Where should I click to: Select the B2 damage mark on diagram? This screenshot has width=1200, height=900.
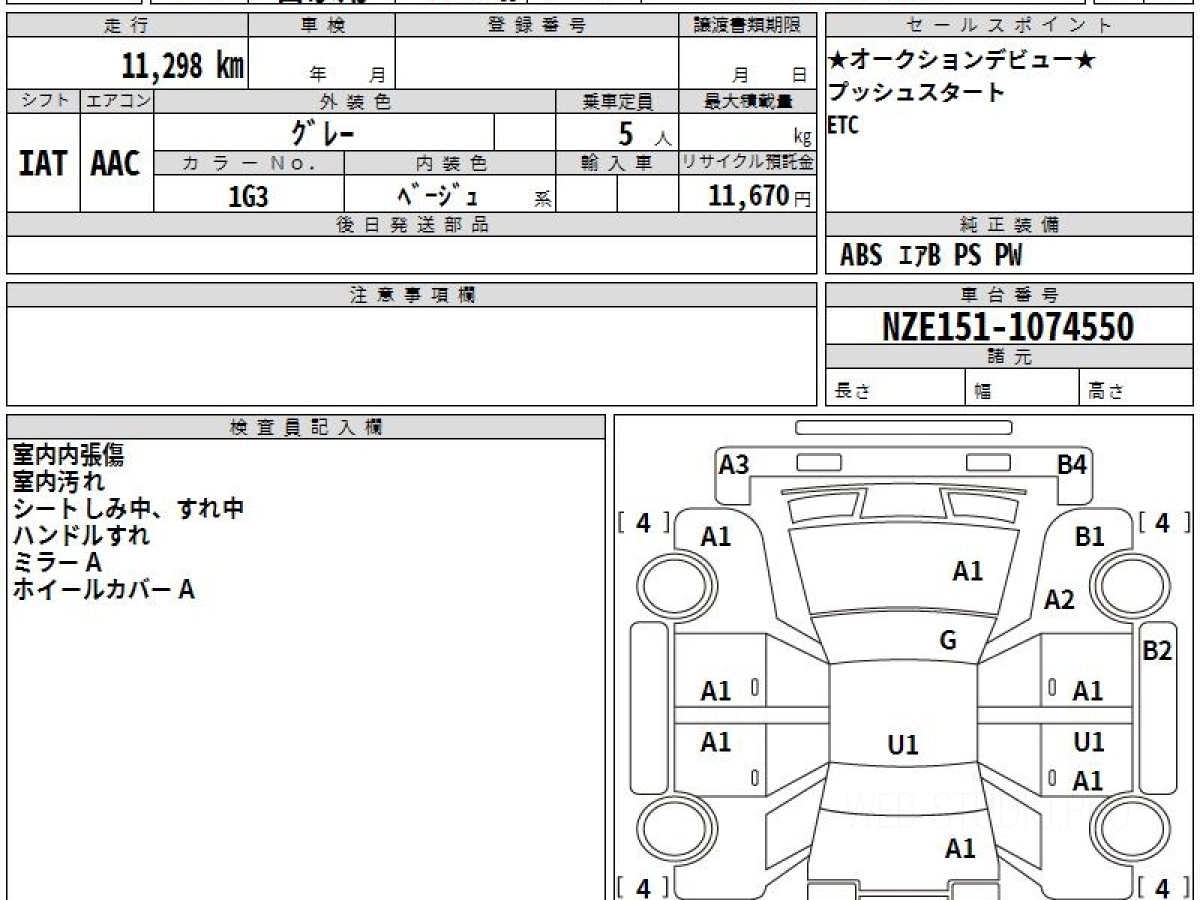1157,651
